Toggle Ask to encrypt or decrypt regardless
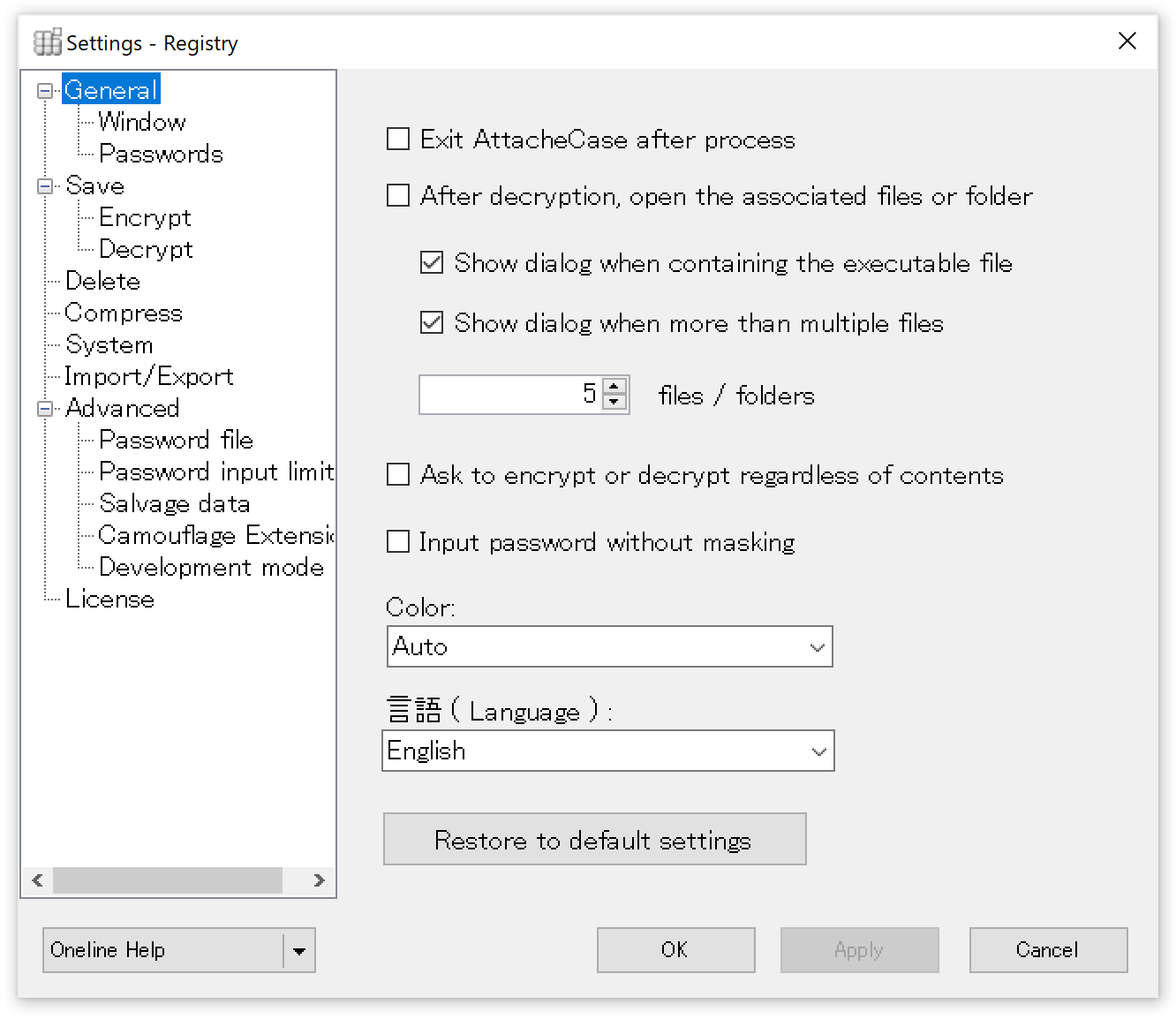This screenshot has height=1019, width=1176. pyautogui.click(x=398, y=475)
